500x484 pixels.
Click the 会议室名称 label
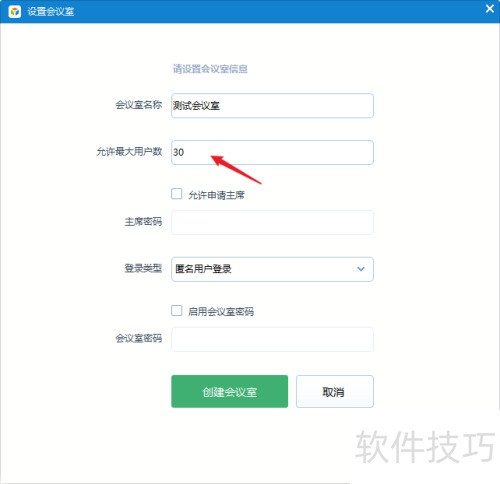coord(139,105)
